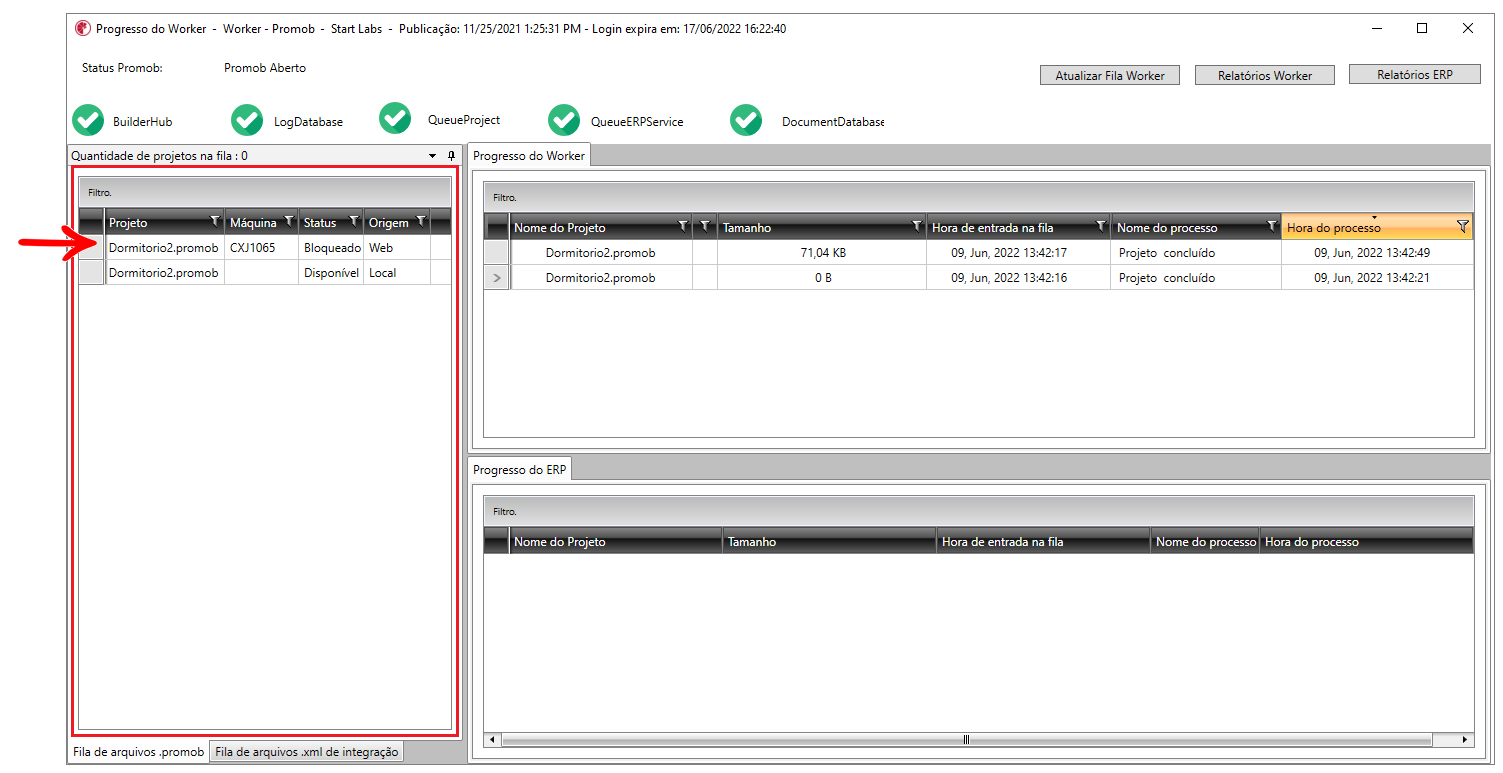Select the Fila de arquivos .promob tab
1503x773 pixels.
(139, 752)
